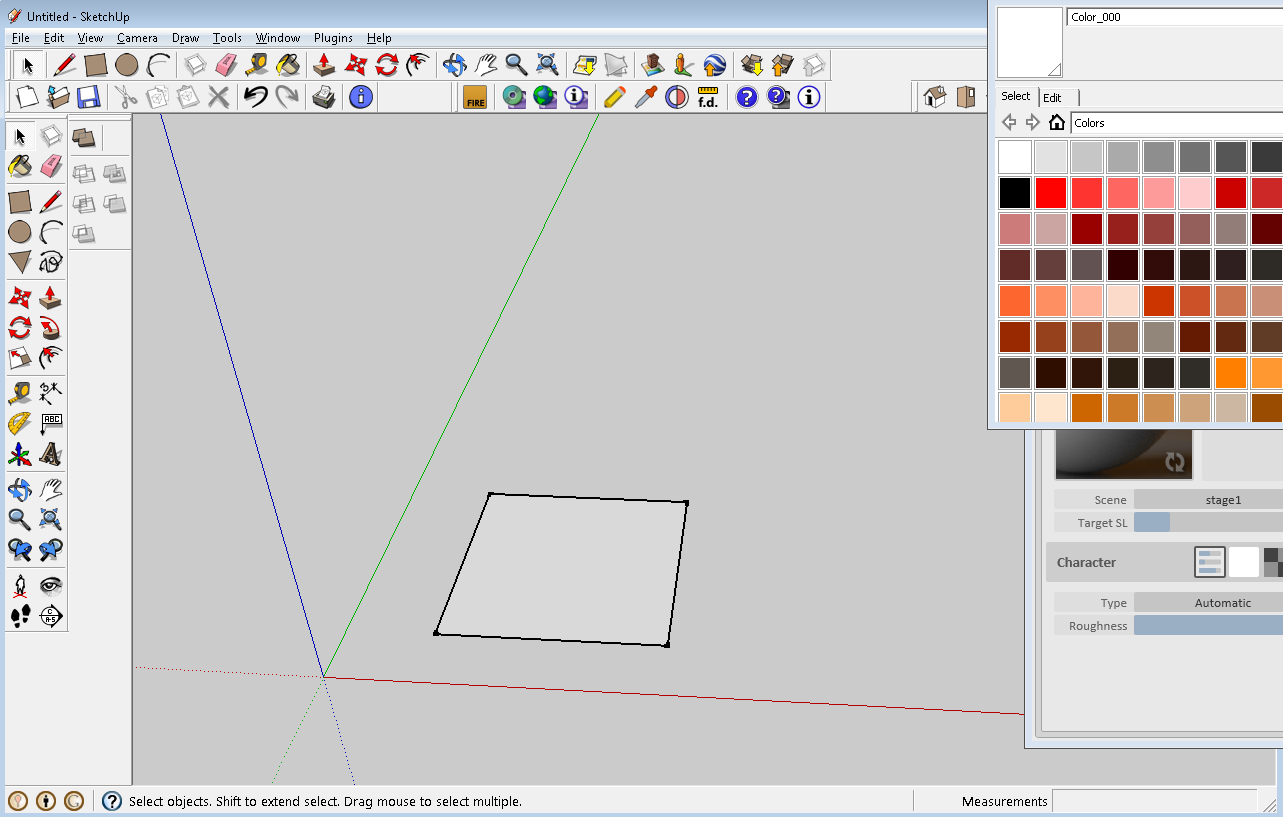
Task: Pick the bright red color swatch
Action: tap(1050, 192)
